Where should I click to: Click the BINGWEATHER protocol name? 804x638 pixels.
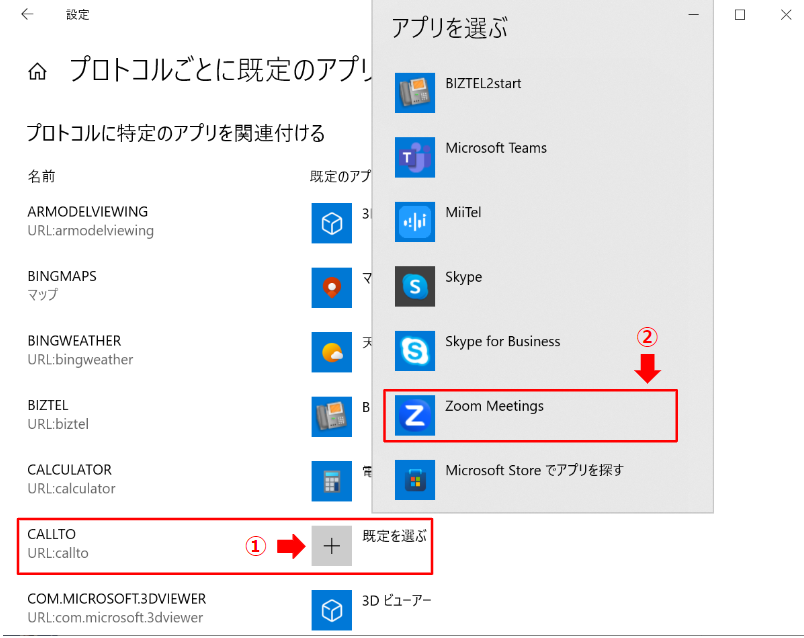[x=74, y=341]
